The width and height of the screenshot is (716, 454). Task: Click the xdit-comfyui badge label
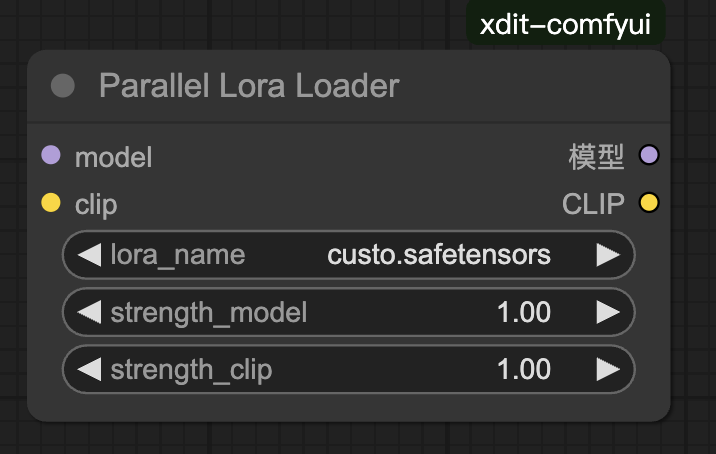(x=566, y=25)
